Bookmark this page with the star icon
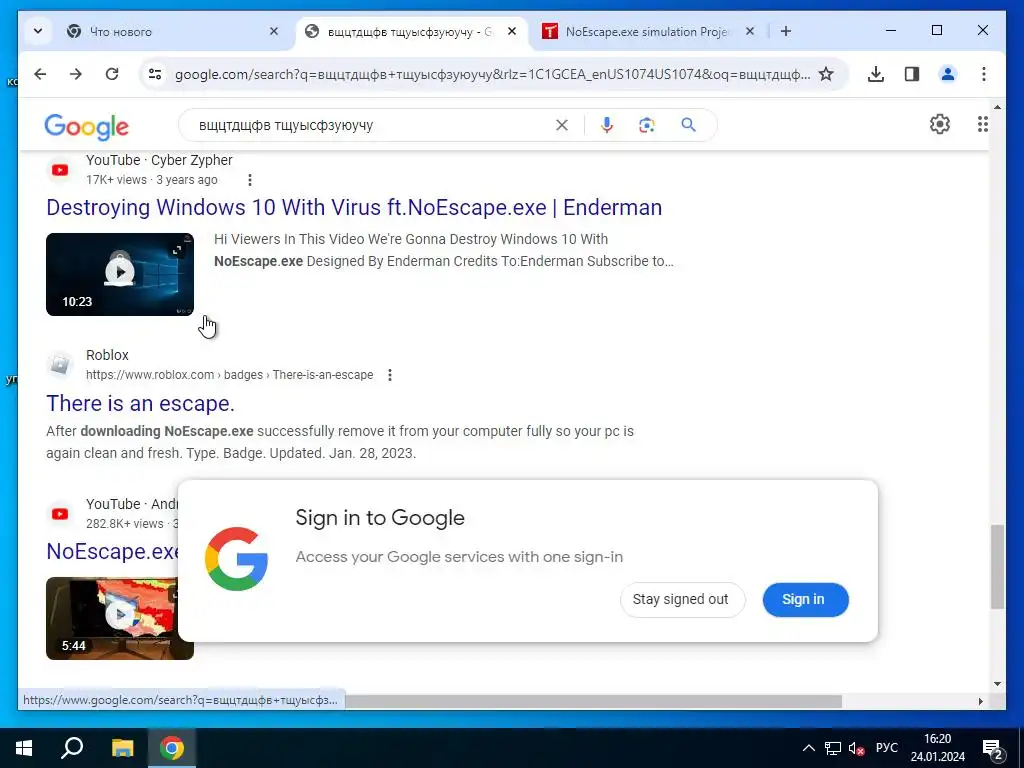Image resolution: width=1024 pixels, height=768 pixels. 826,74
